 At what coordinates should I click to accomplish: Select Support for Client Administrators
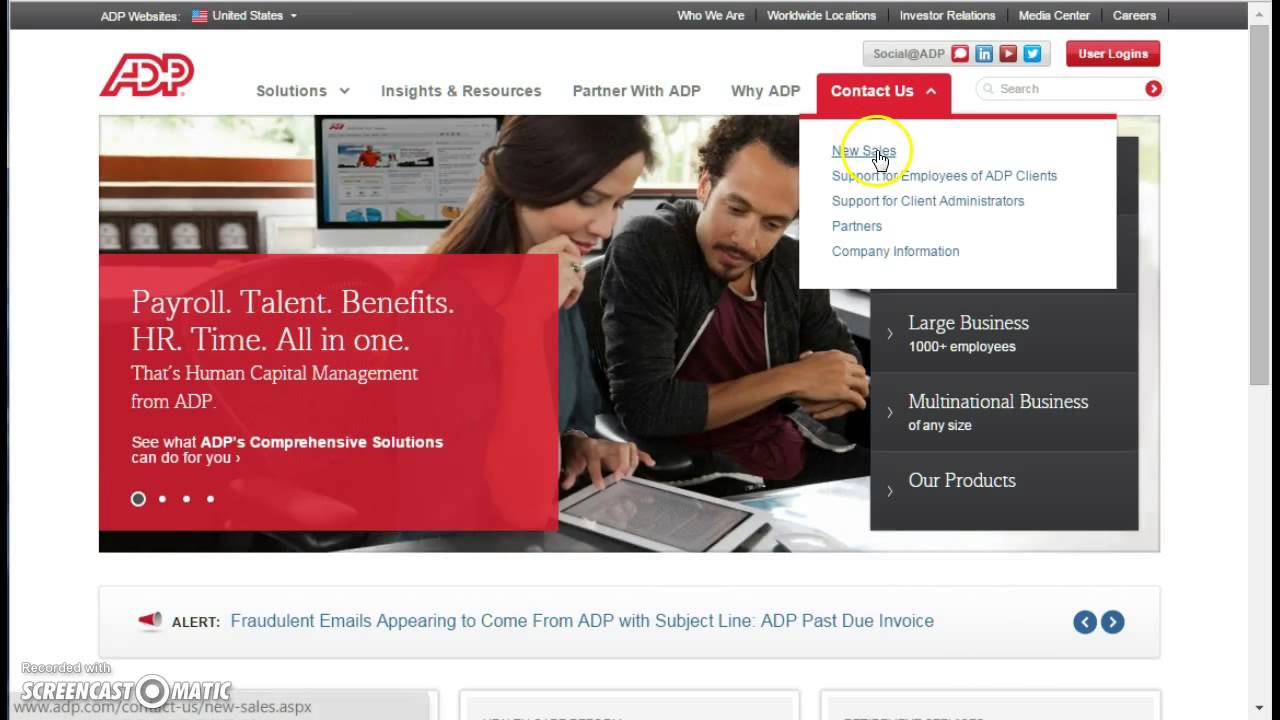tap(928, 201)
